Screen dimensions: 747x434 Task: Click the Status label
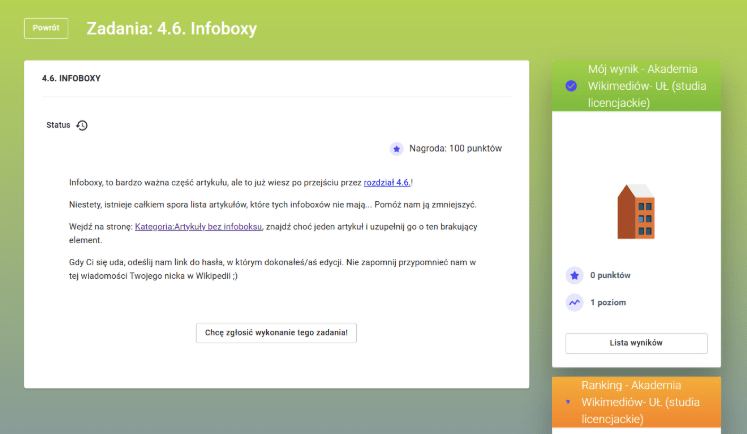click(58, 125)
